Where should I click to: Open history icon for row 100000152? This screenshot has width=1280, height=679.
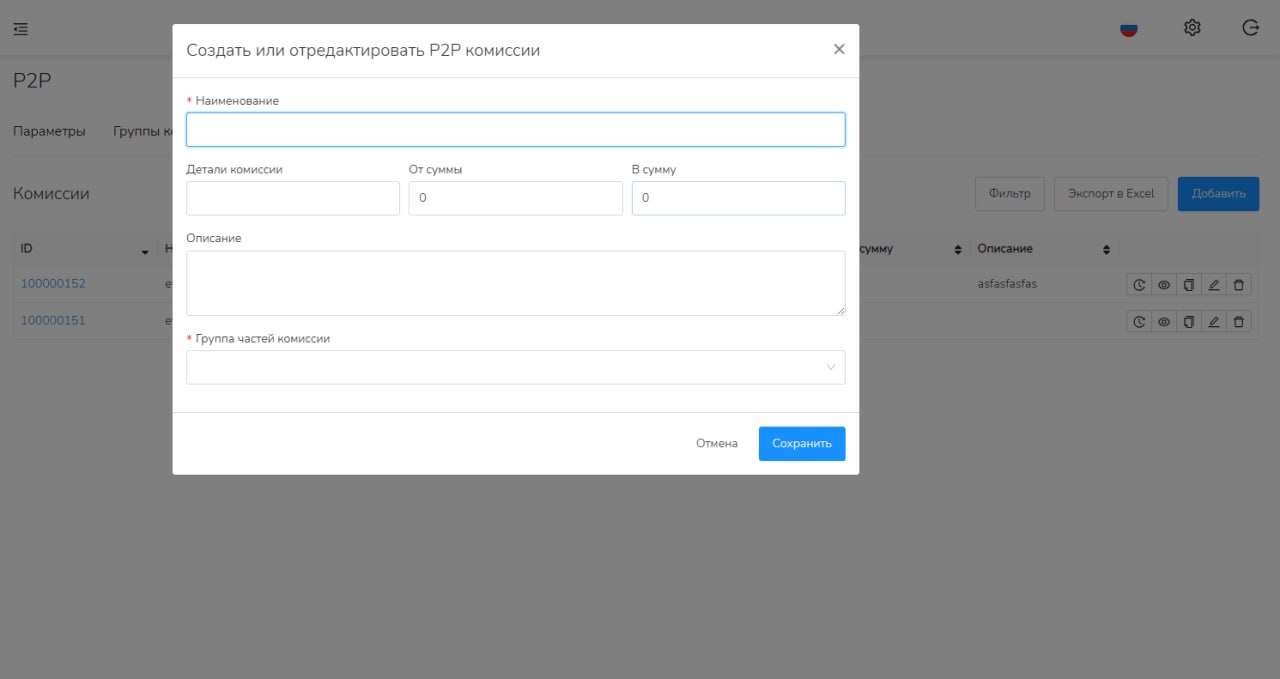coord(1139,285)
